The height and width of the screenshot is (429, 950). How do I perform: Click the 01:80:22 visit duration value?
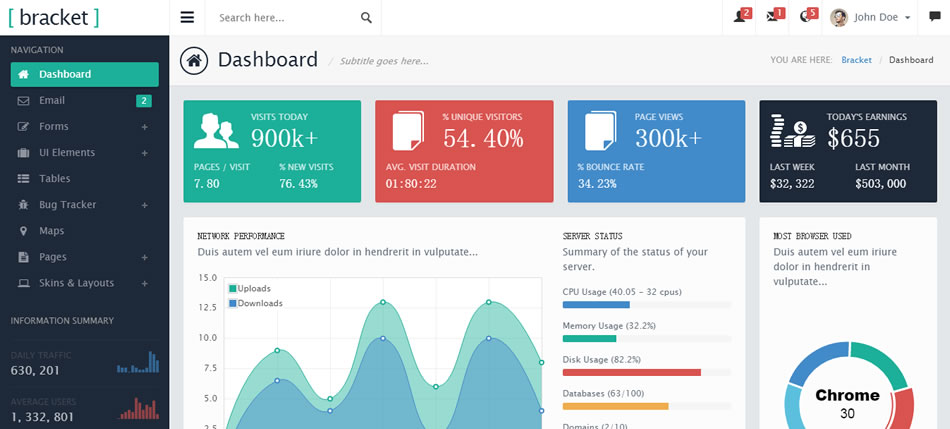click(x=411, y=184)
